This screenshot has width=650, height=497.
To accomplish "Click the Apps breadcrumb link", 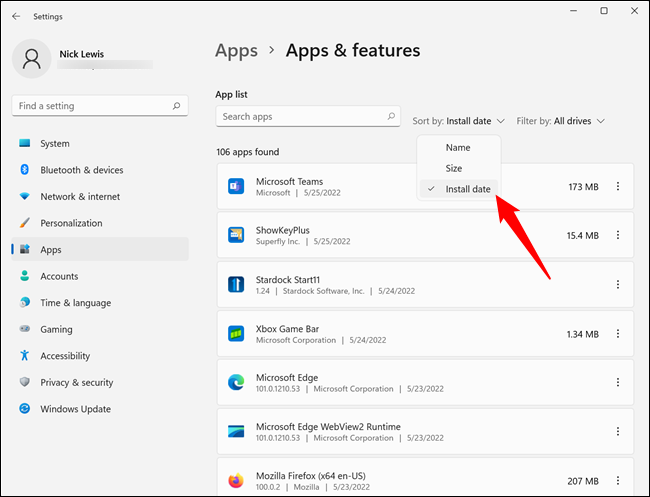I will [x=236, y=51].
